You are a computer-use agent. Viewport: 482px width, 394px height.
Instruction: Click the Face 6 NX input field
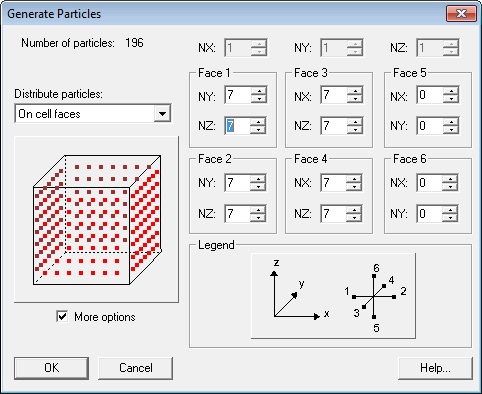[x=430, y=183]
